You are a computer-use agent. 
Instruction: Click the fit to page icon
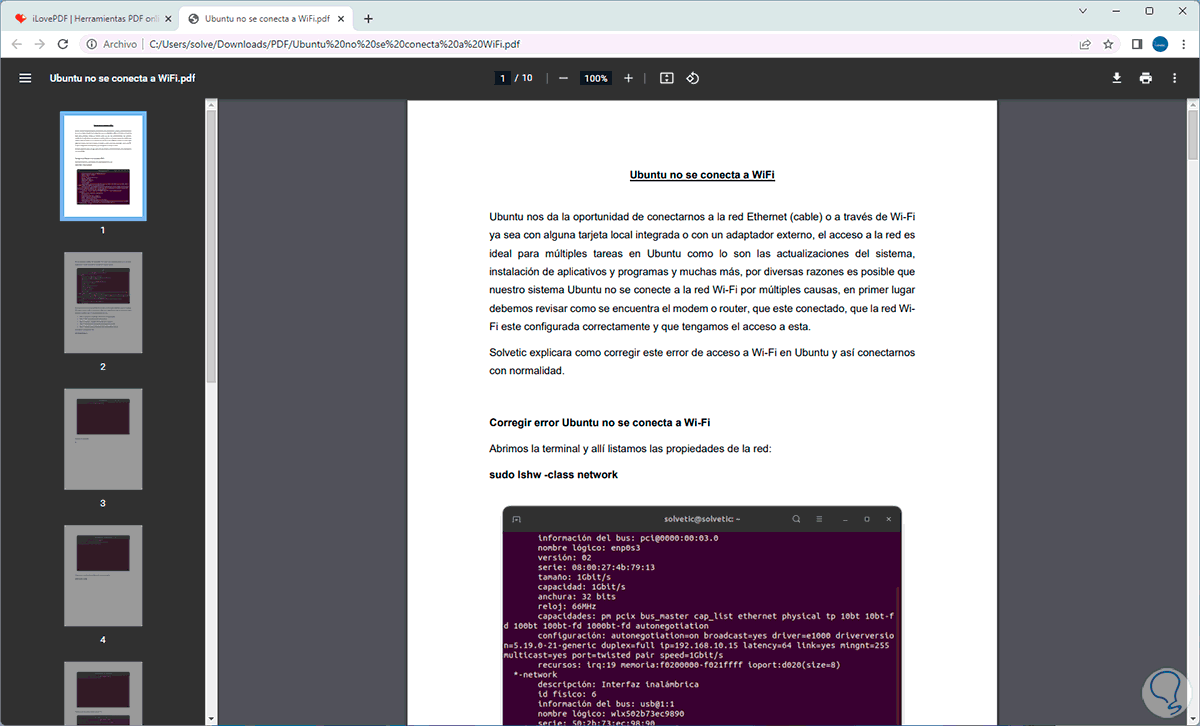667,78
